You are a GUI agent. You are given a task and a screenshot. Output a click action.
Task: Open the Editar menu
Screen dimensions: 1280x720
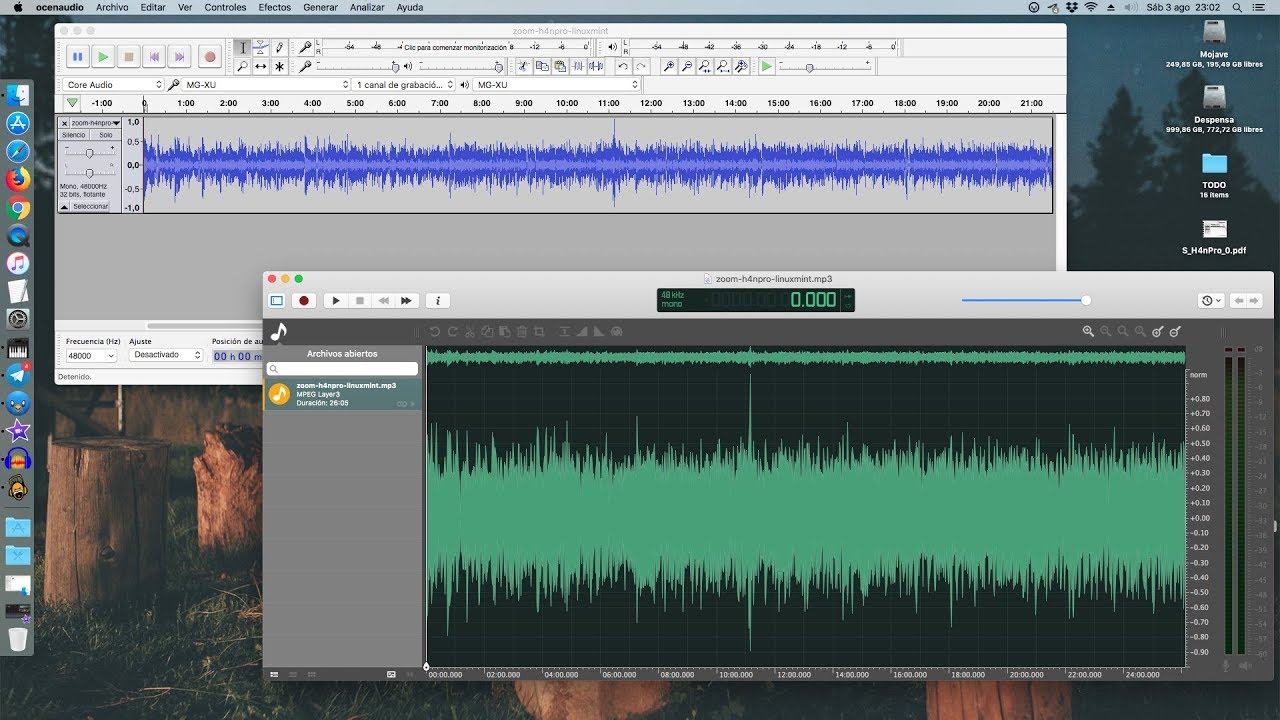coord(153,7)
